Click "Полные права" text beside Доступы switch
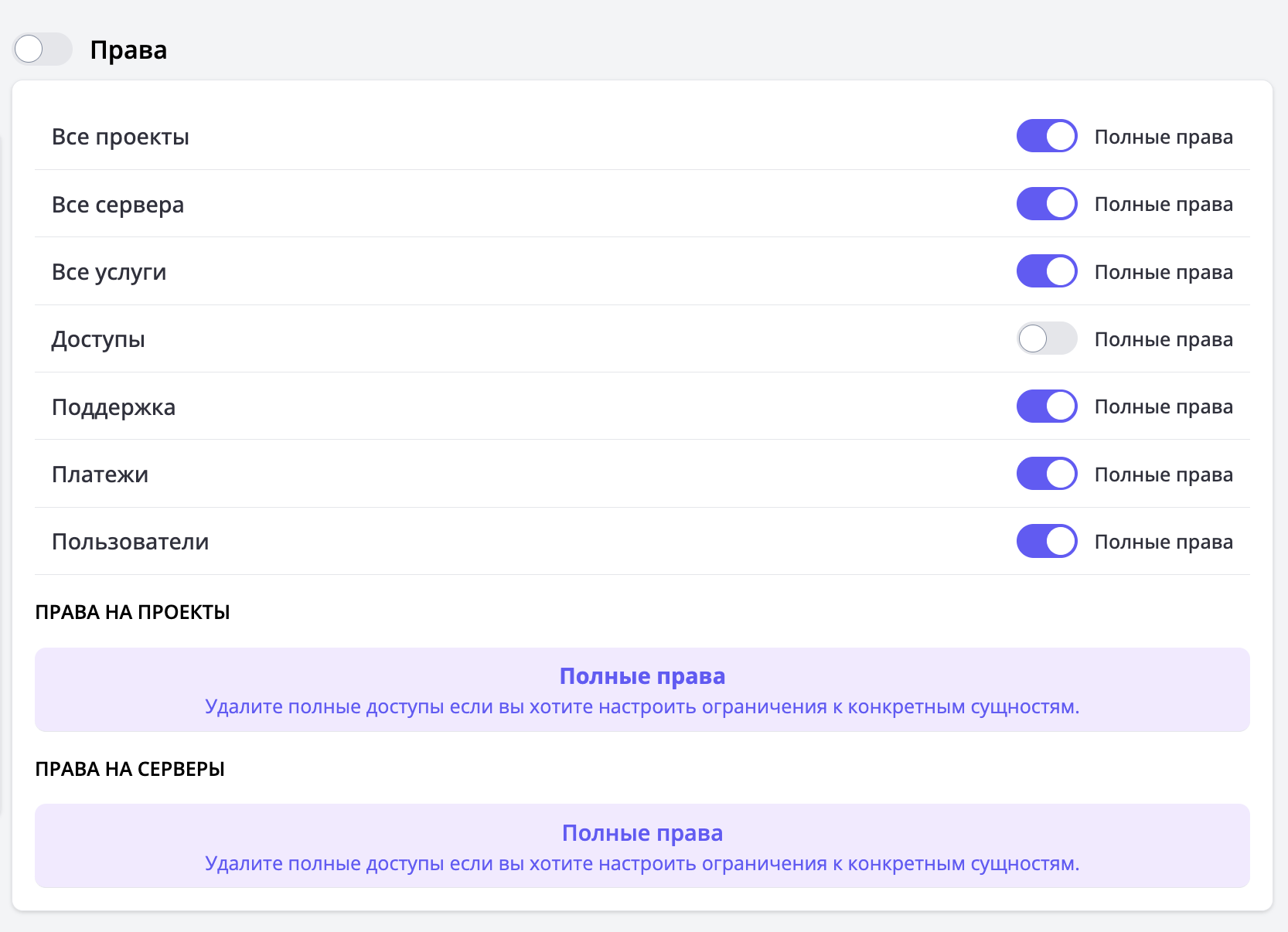This screenshot has width=1288, height=932. point(1163,339)
